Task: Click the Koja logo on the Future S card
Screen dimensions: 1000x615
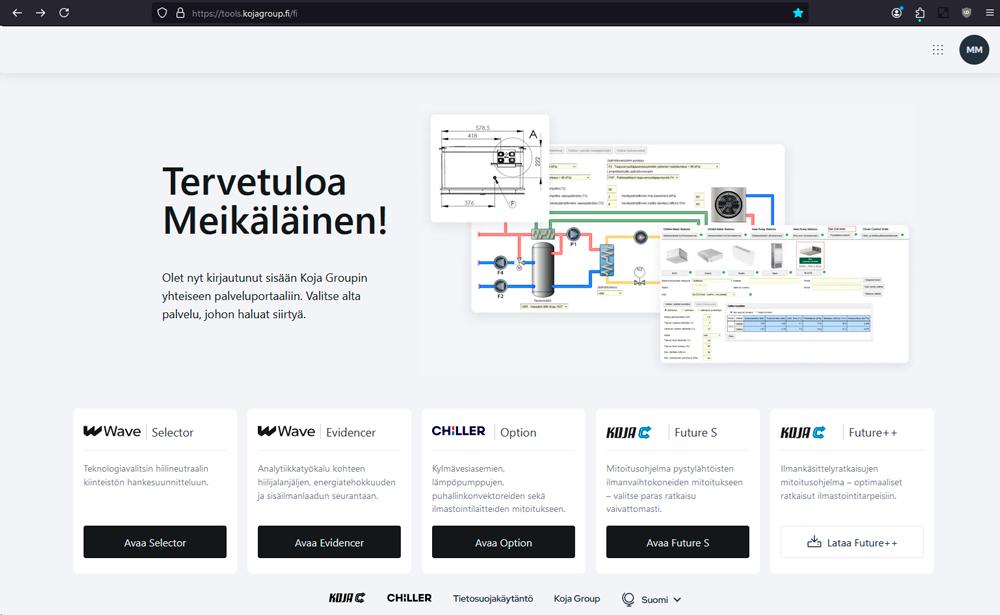Action: [629, 433]
